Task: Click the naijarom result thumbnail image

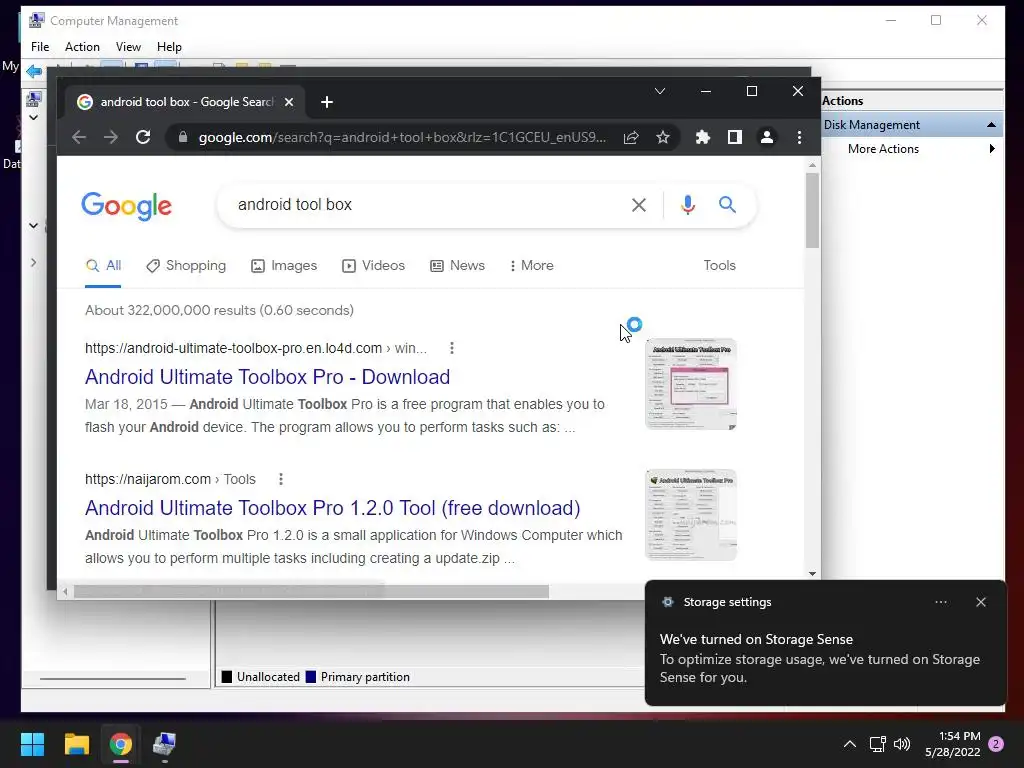Action: [x=691, y=515]
